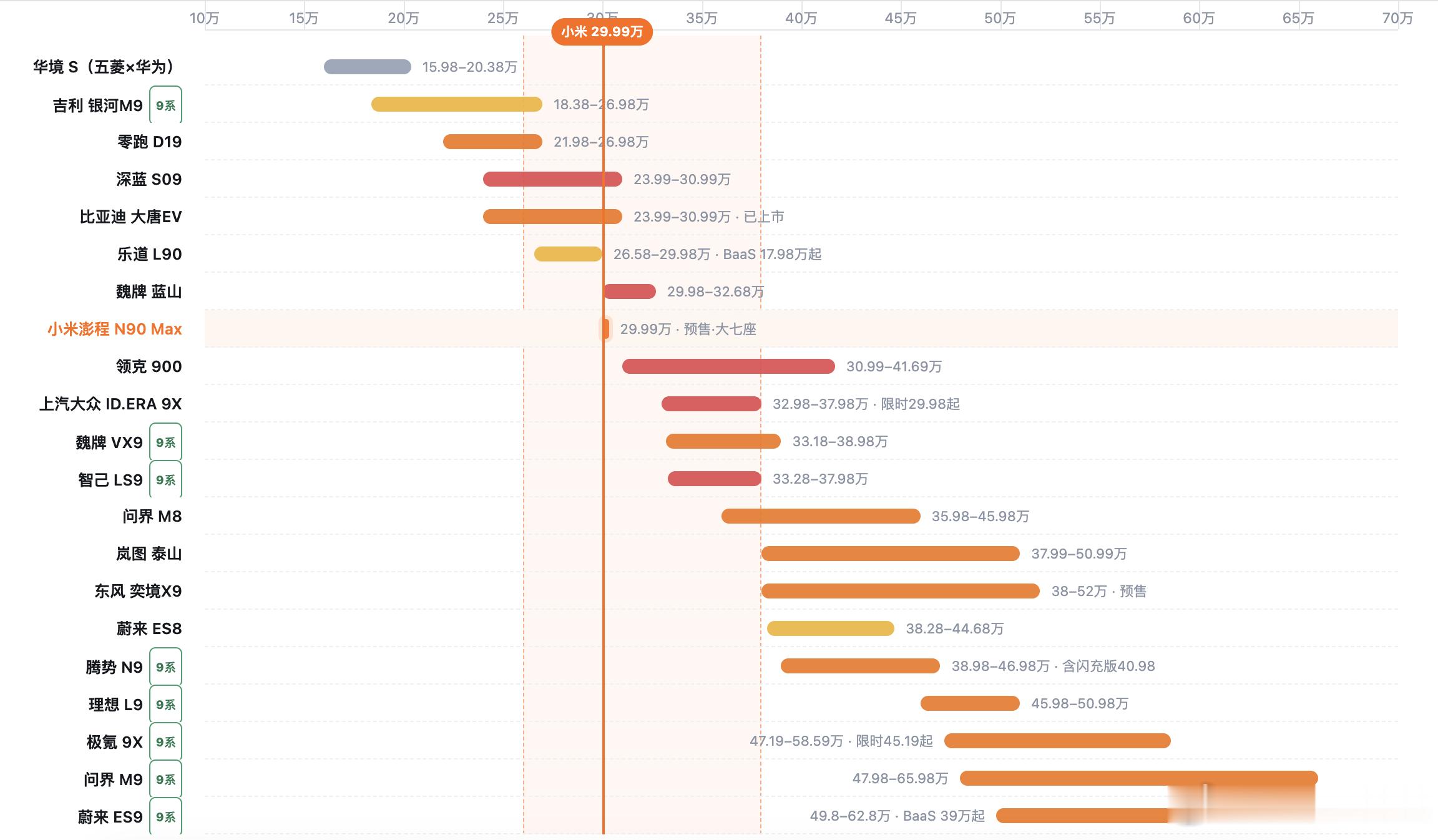Select the 比亚迪 大唐EV row label
1438x840 pixels.
tap(130, 217)
